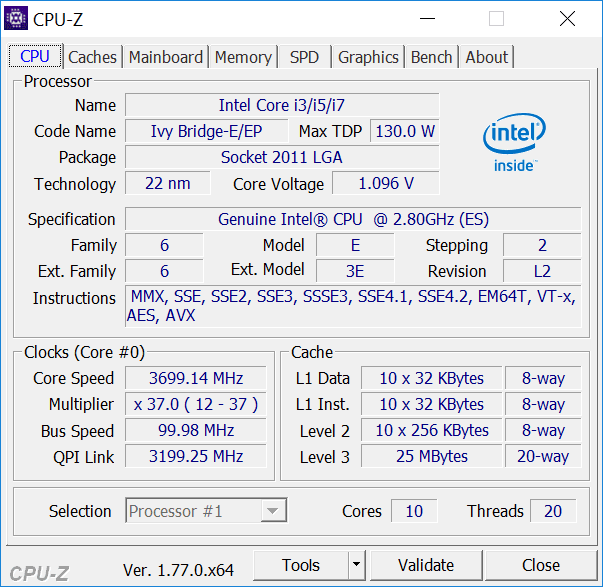Show the Graphics tab
The image size is (603, 587).
tap(368, 57)
